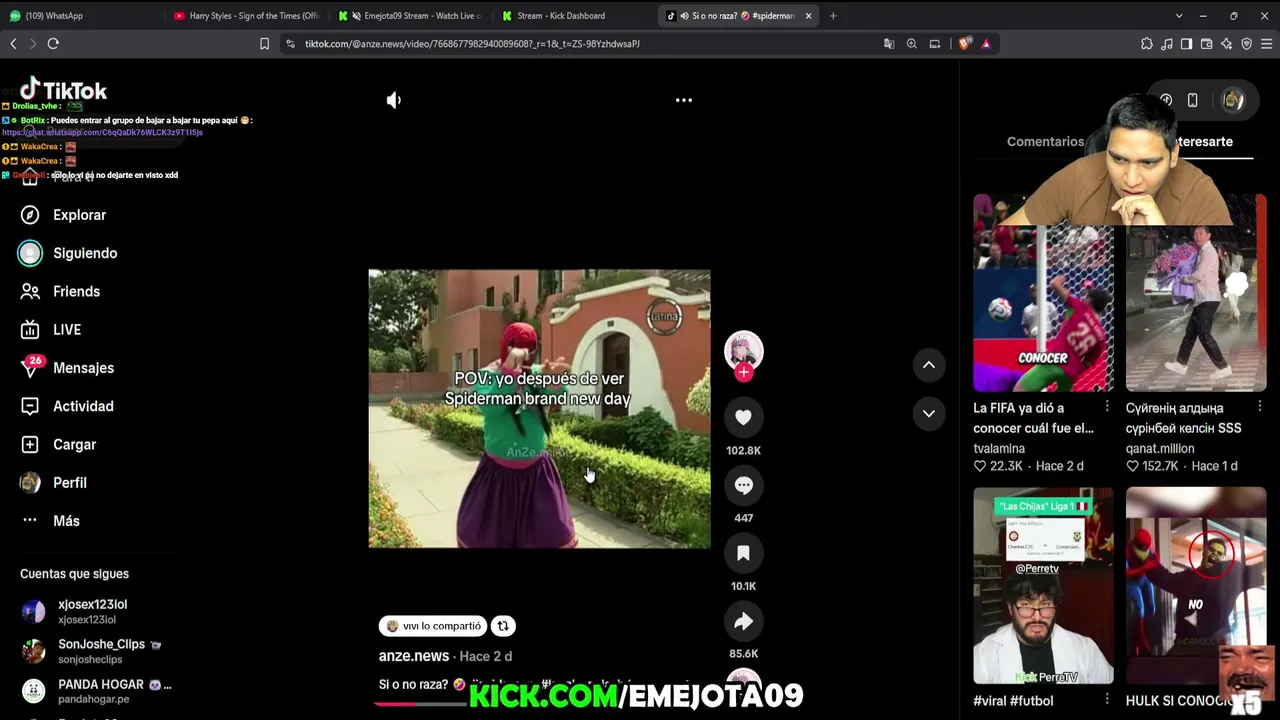Open the qanat.million recommended video thumbnail
Screen dimensions: 1280x720
pyautogui.click(x=1196, y=293)
